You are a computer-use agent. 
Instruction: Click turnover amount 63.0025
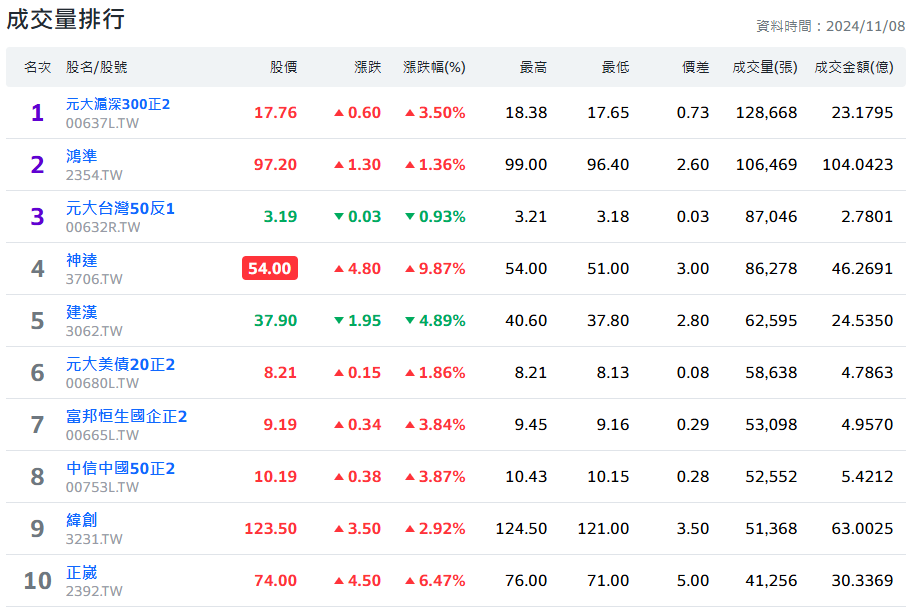click(x=862, y=529)
